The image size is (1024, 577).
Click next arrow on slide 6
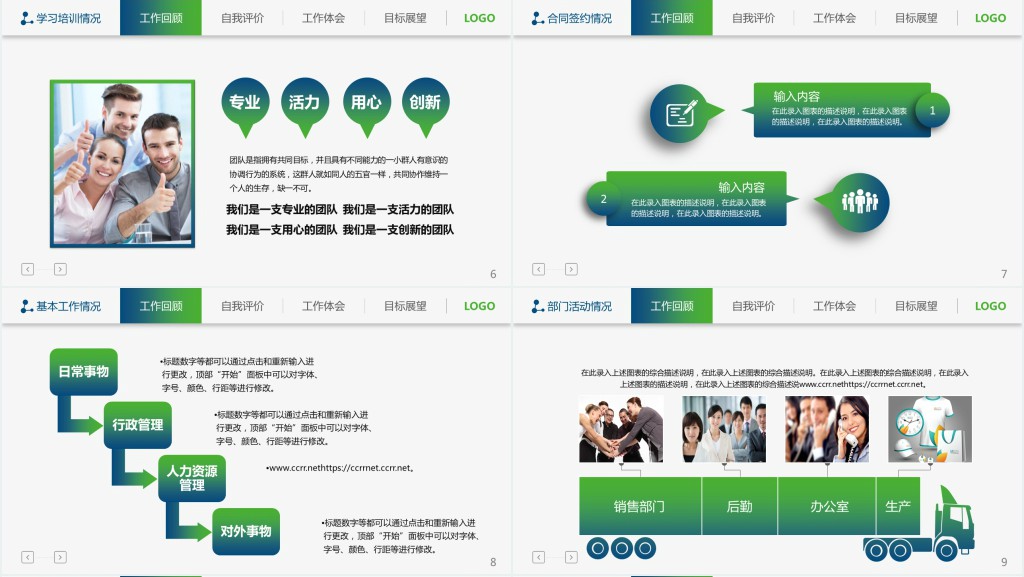[x=60, y=269]
